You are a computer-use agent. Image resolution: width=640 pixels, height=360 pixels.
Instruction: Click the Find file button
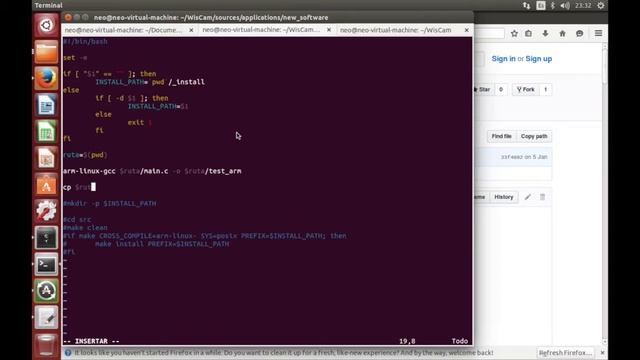point(501,136)
